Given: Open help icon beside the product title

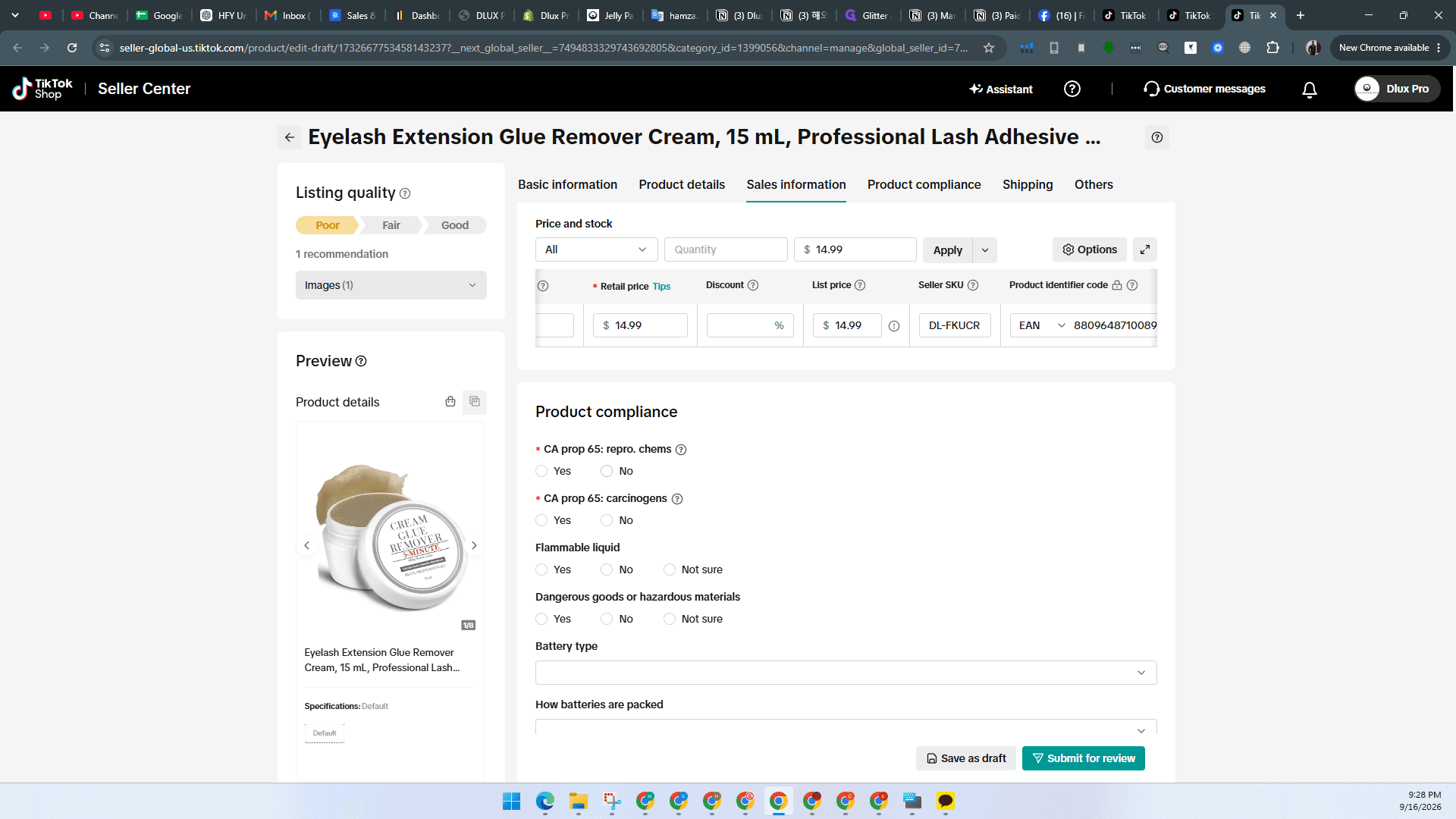Looking at the screenshot, I should click(x=1156, y=137).
